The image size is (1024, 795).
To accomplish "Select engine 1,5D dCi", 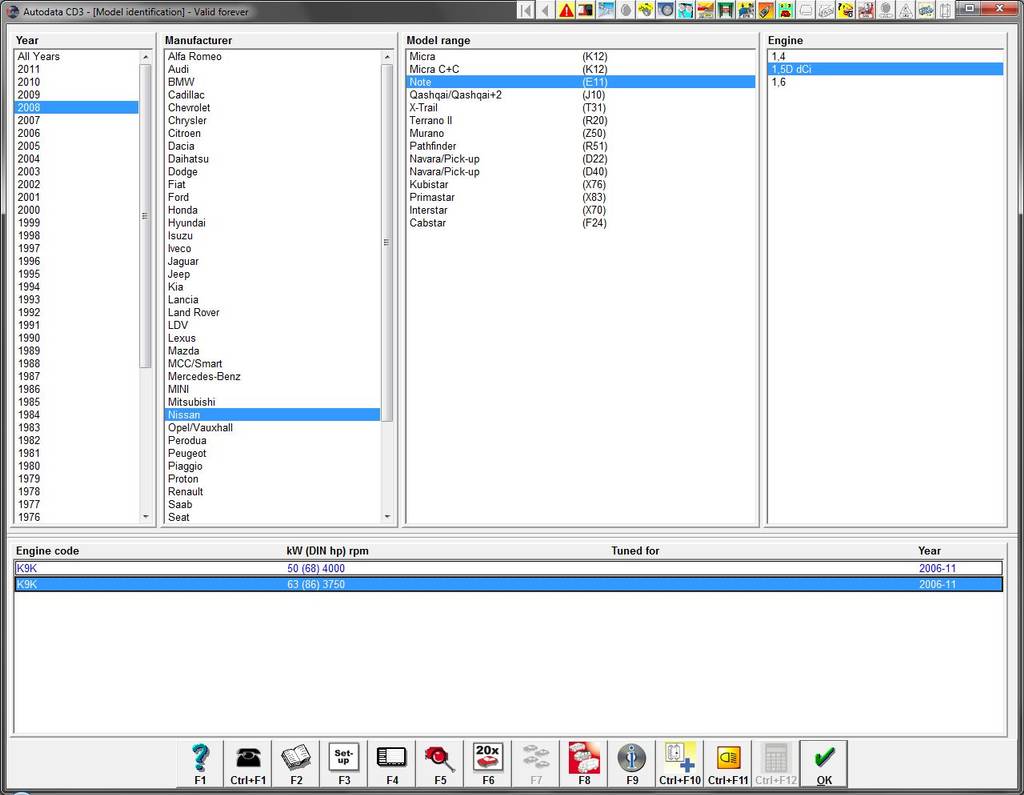I will tap(885, 69).
